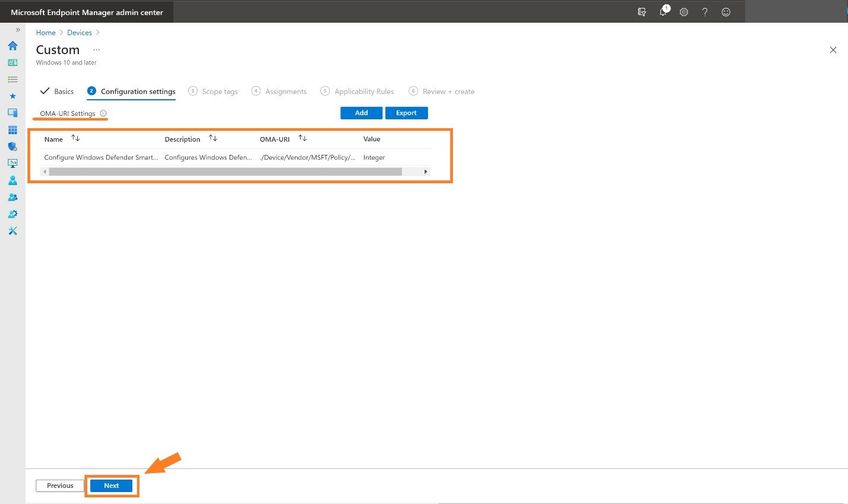
Task: Click the Add button
Action: (361, 113)
